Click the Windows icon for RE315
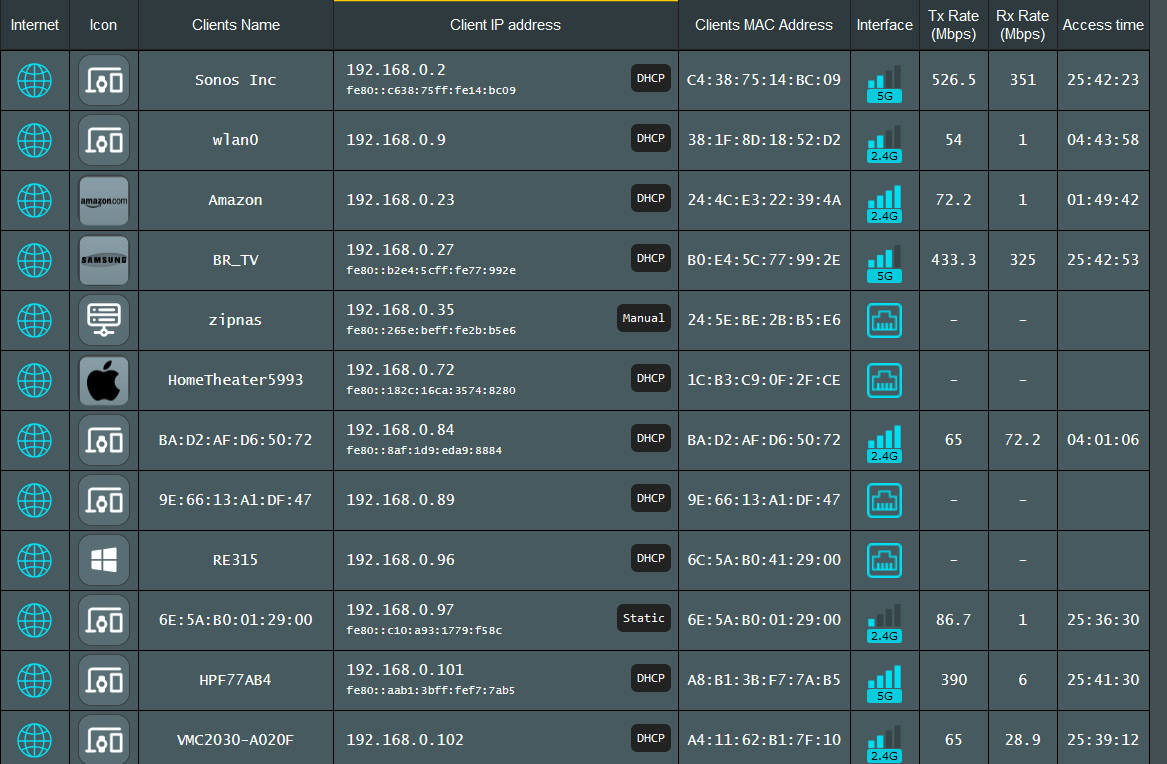 (103, 560)
